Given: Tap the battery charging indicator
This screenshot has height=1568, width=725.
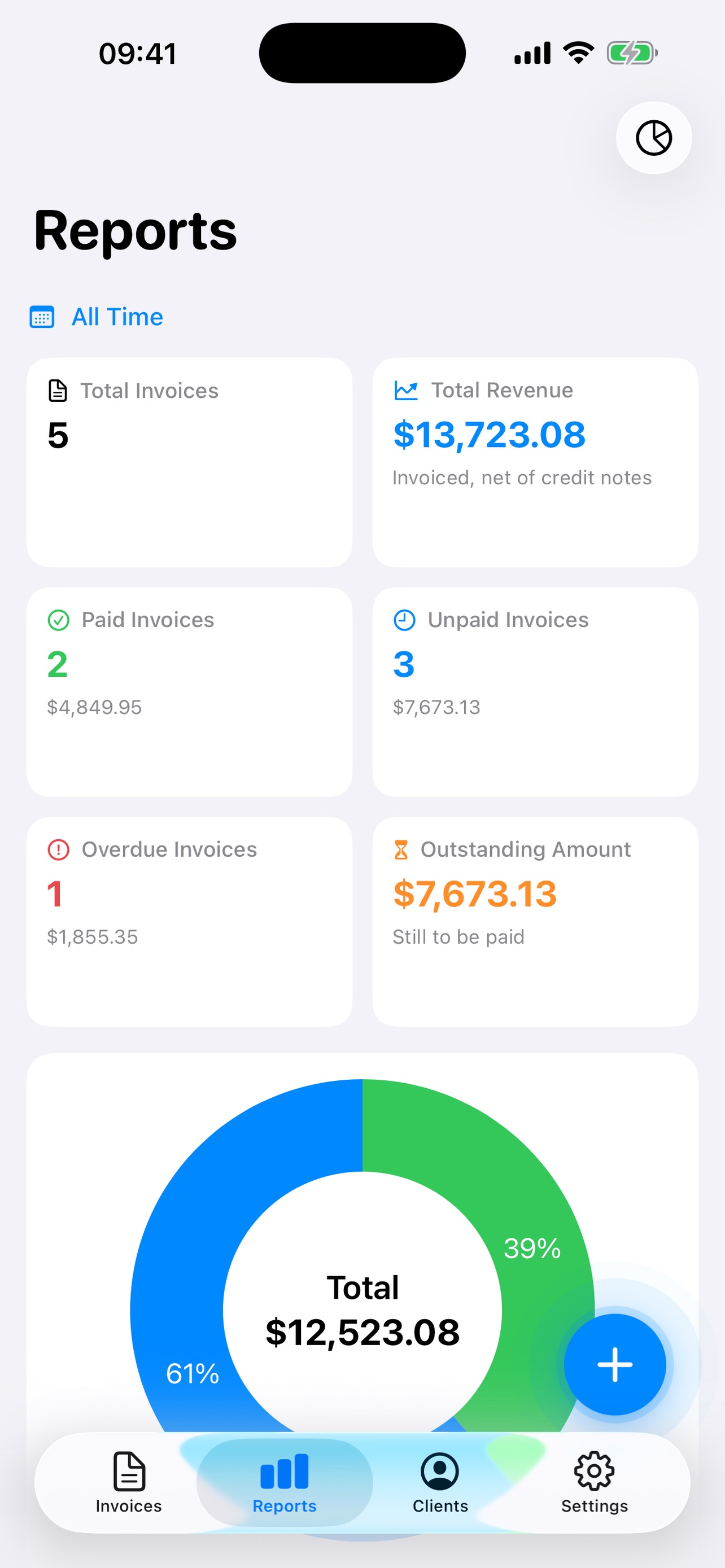Looking at the screenshot, I should pyautogui.click(x=632, y=53).
